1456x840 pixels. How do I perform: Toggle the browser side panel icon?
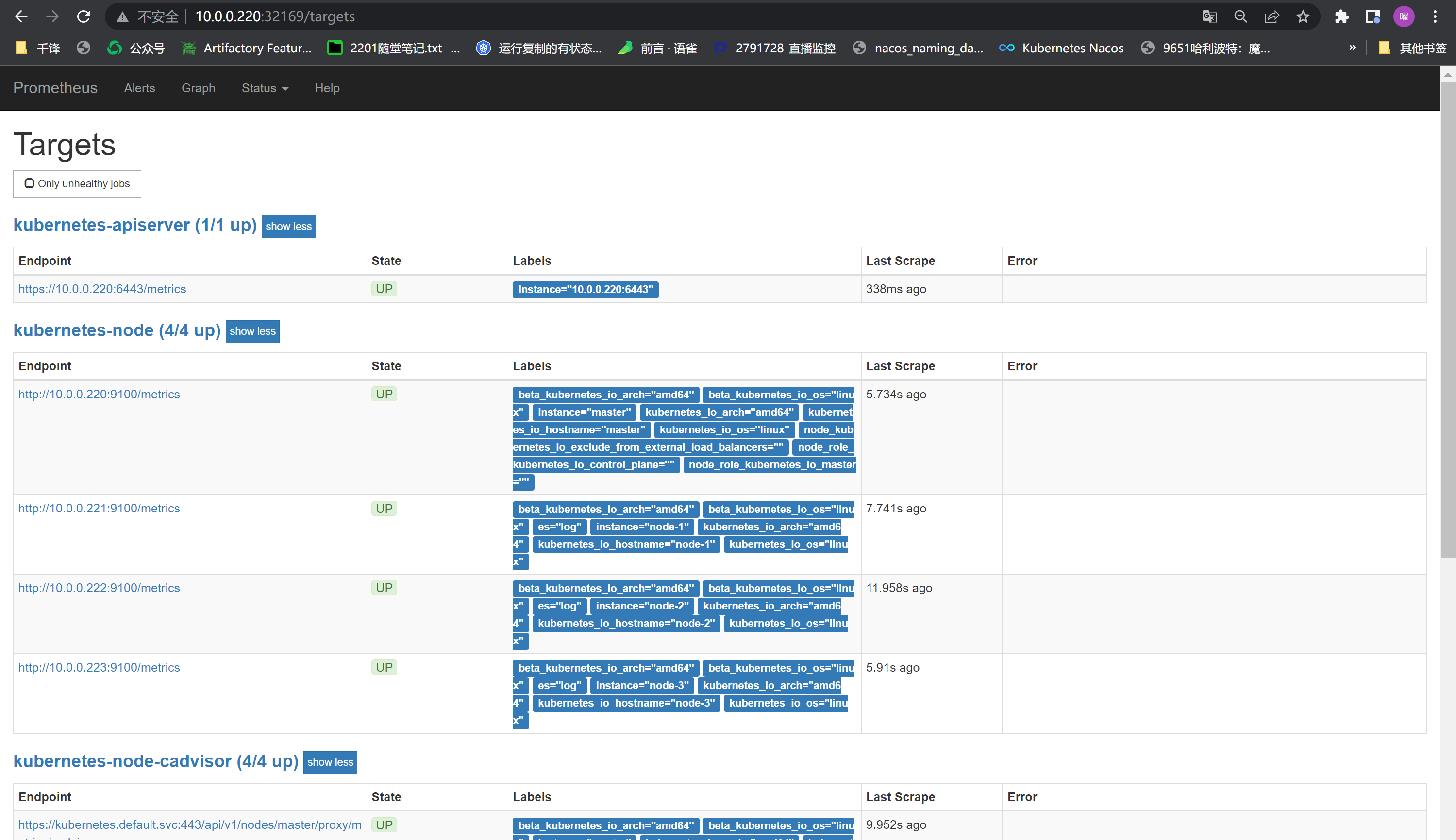pos(1372,16)
